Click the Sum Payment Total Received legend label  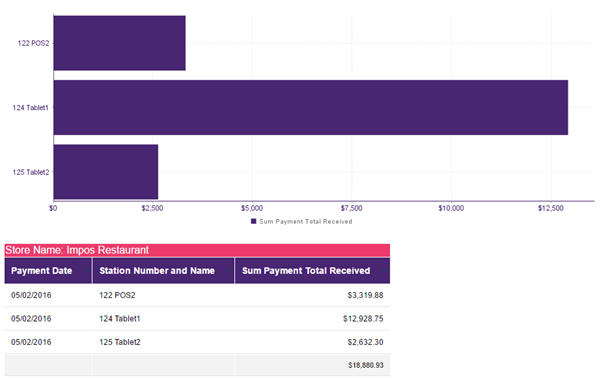[x=305, y=222]
